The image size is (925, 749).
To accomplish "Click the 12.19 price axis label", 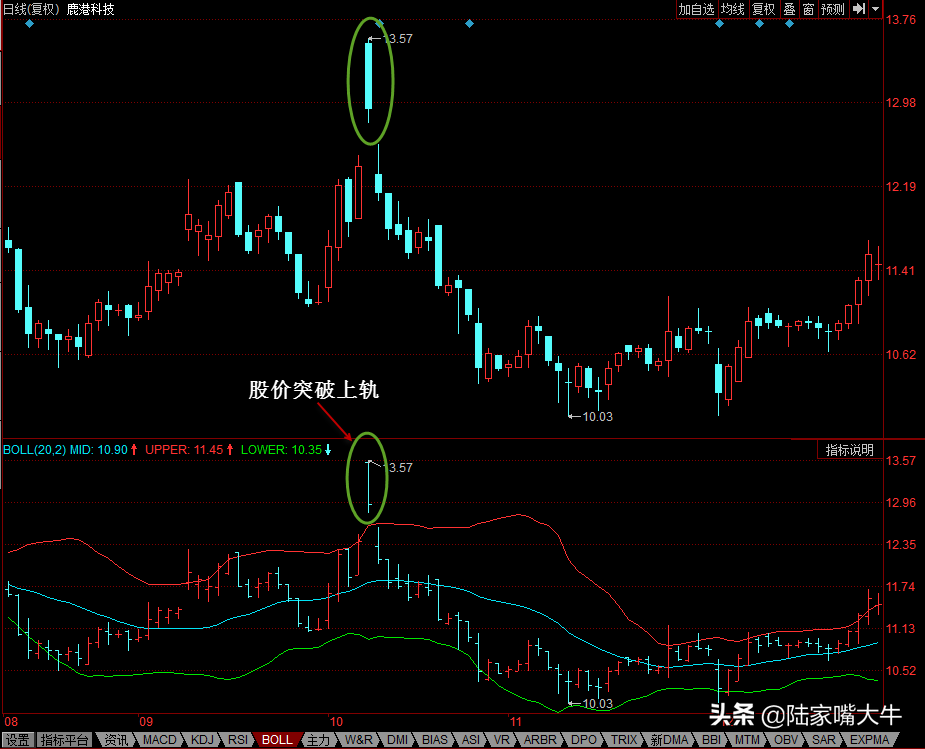I will tap(901, 187).
